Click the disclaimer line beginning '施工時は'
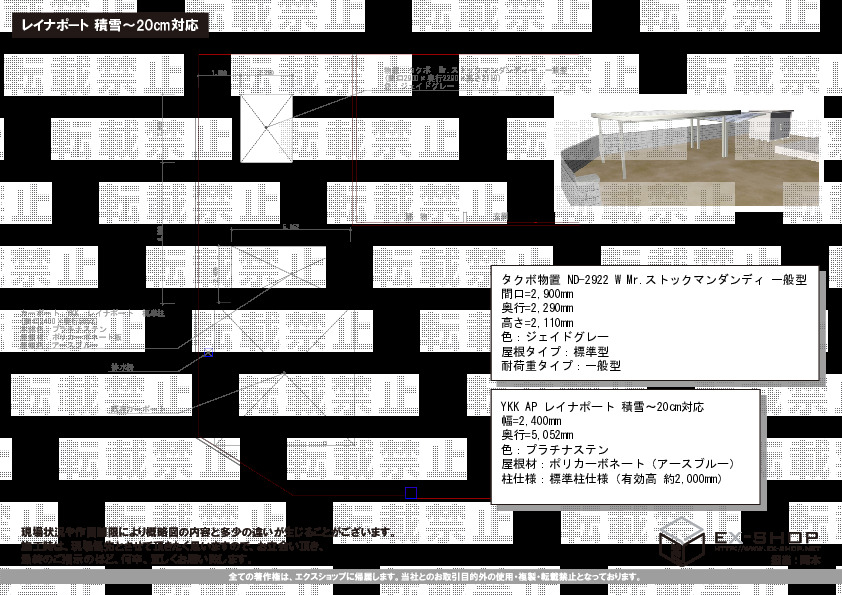Viewport: 842px width, 595px height. click(x=173, y=546)
